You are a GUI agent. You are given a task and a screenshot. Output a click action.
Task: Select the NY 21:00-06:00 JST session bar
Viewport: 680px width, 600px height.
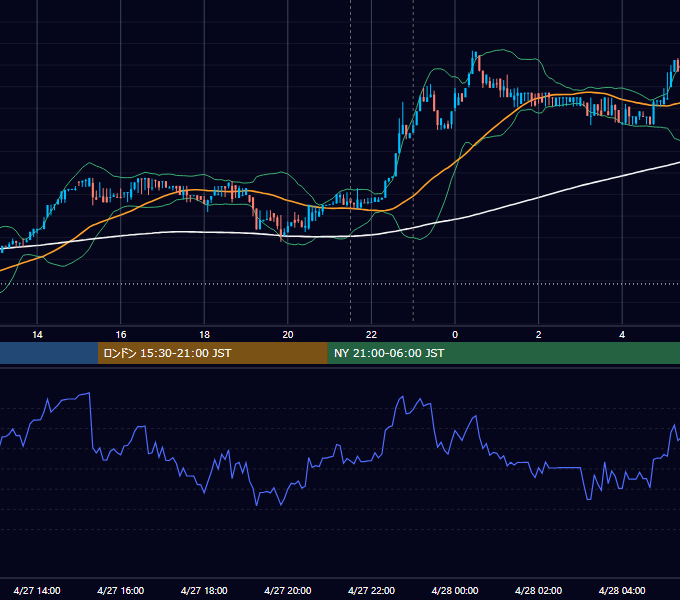tap(503, 353)
